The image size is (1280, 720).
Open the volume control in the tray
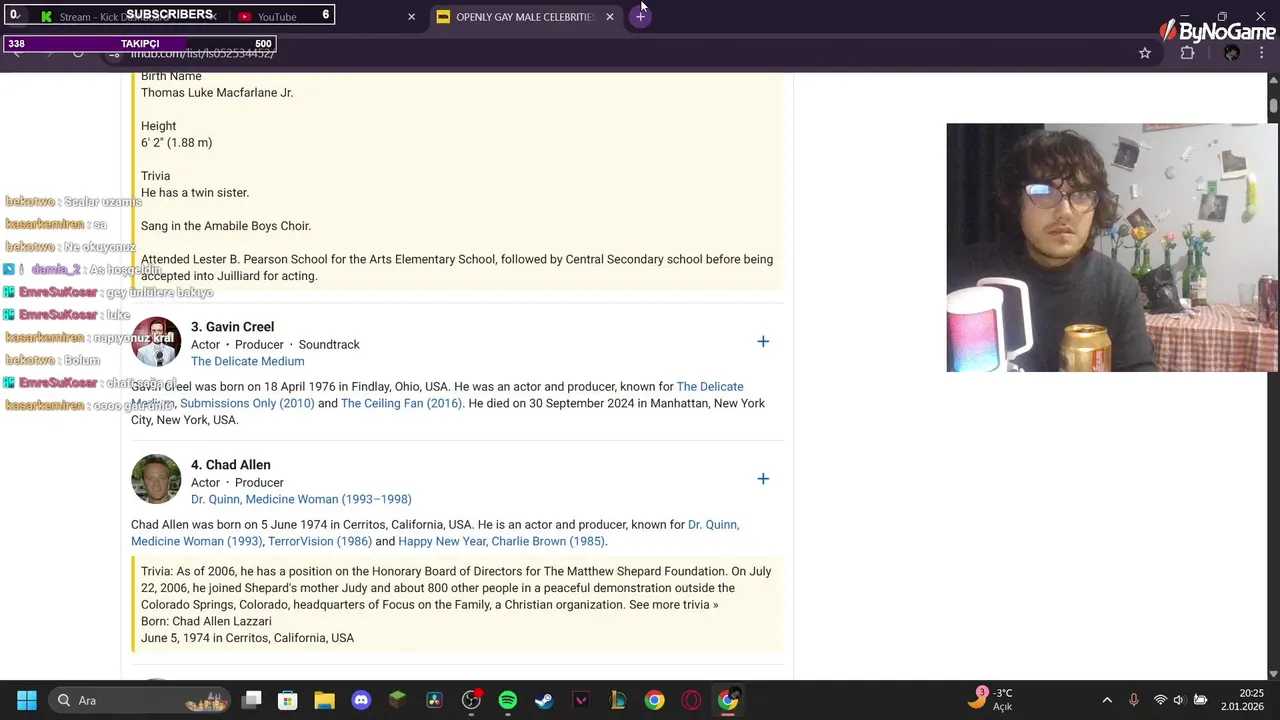click(x=1179, y=700)
